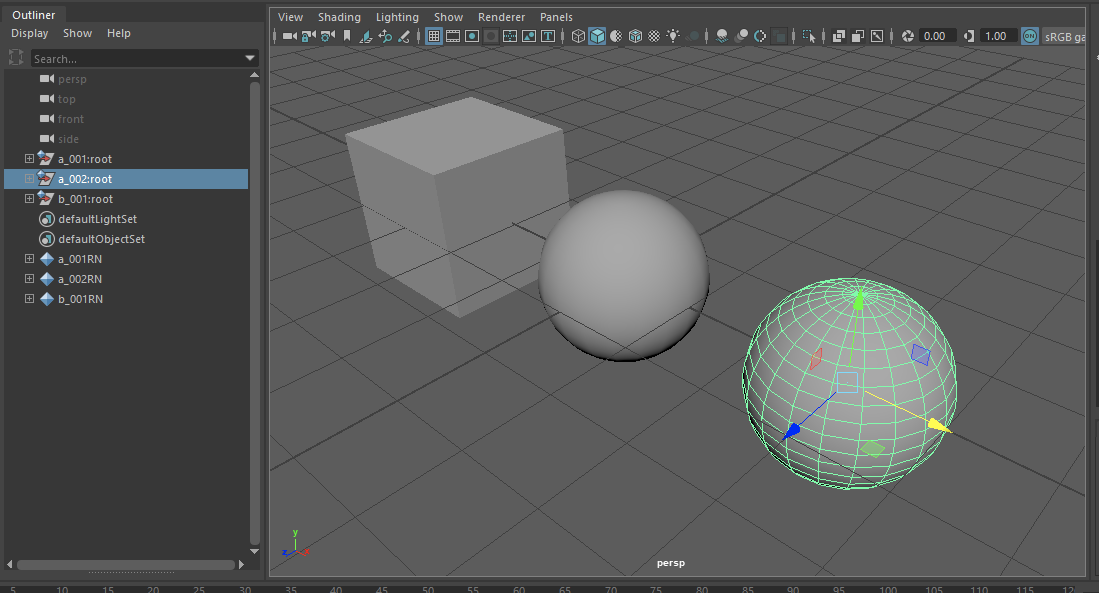Toggle the Resolution Gate icon
The image size is (1099, 593).
pos(472,36)
